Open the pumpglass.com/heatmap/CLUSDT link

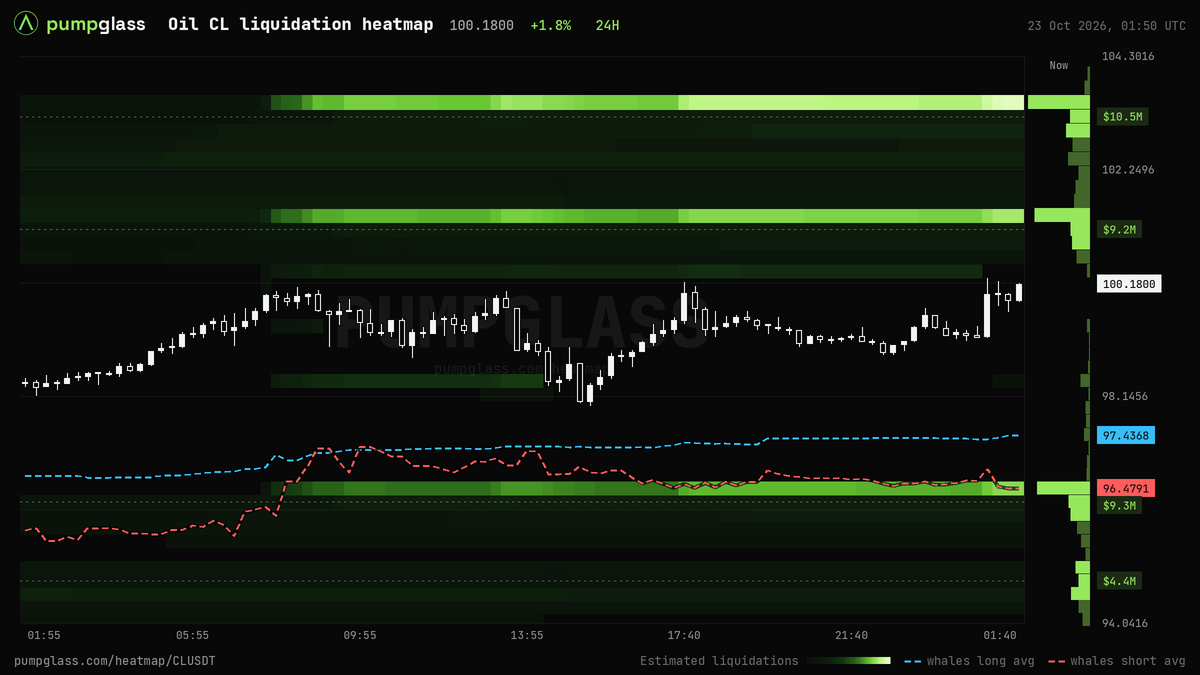(x=115, y=661)
